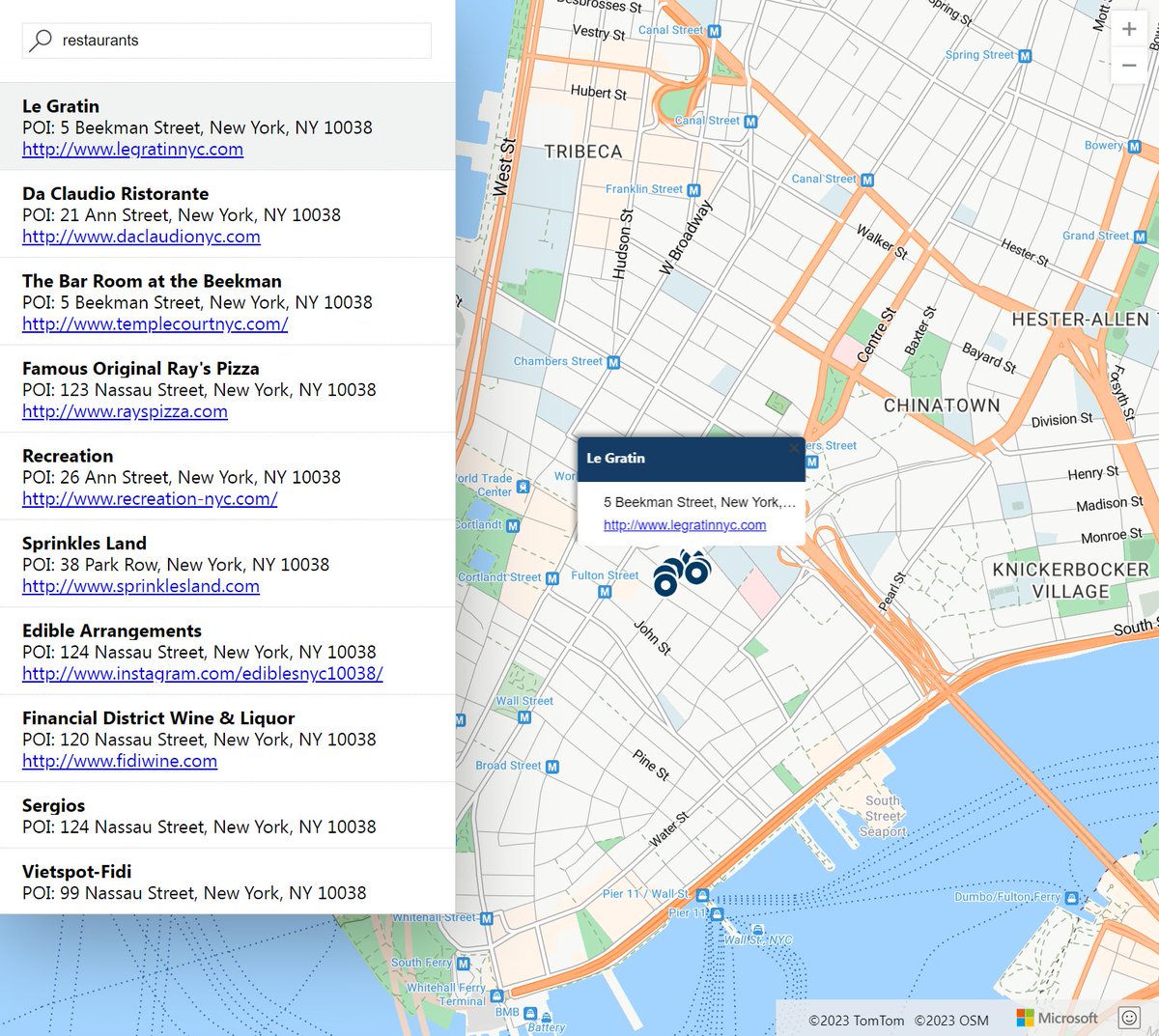Image resolution: width=1159 pixels, height=1036 pixels.
Task: Click the Wall Street subway M icon
Action: point(524,717)
